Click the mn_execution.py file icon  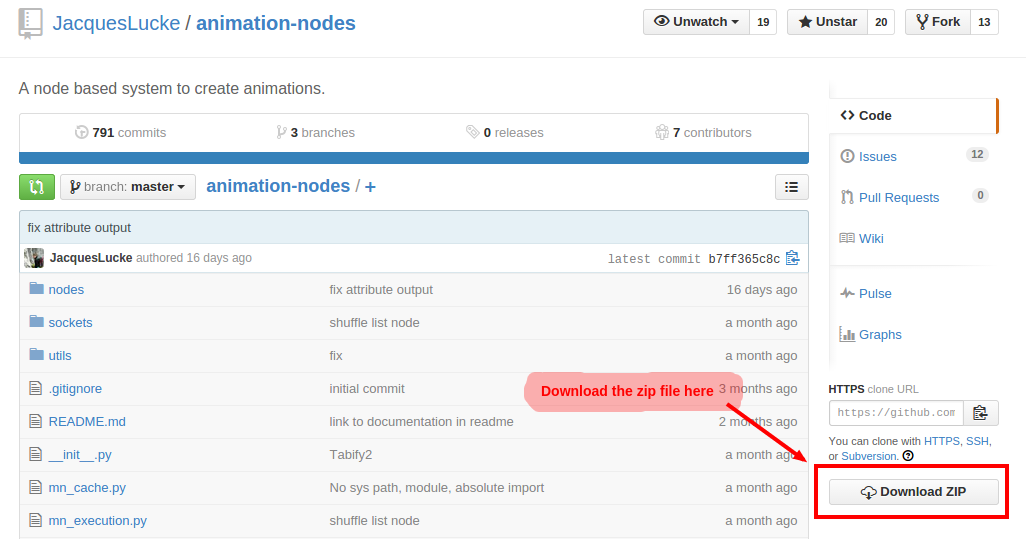[35, 521]
